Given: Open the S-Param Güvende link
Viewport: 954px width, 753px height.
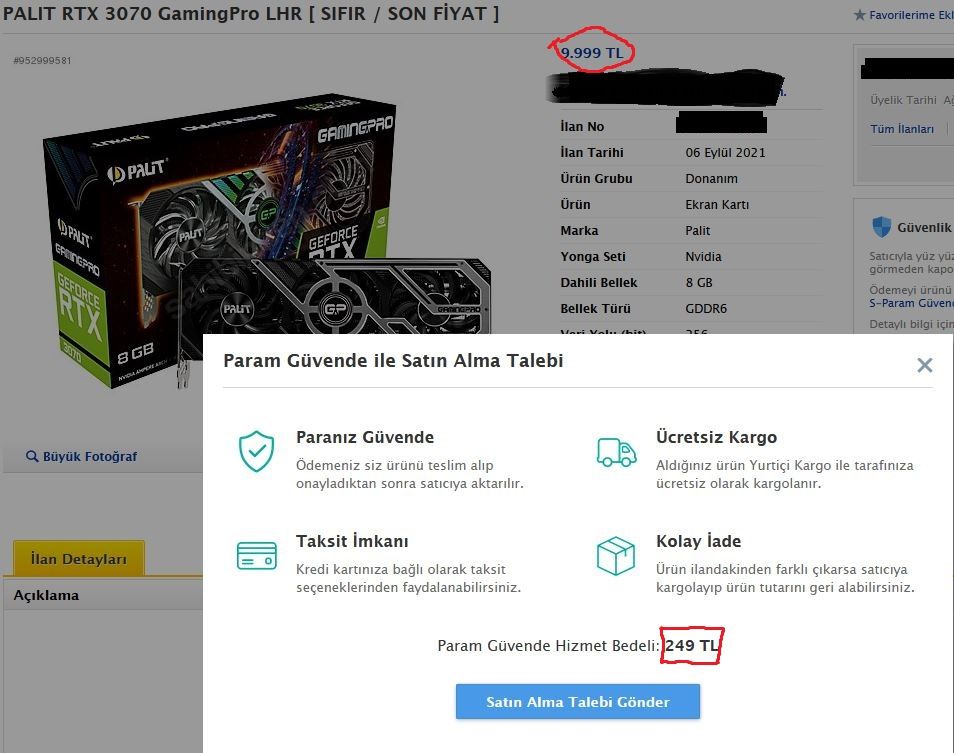Looking at the screenshot, I should pos(911,303).
